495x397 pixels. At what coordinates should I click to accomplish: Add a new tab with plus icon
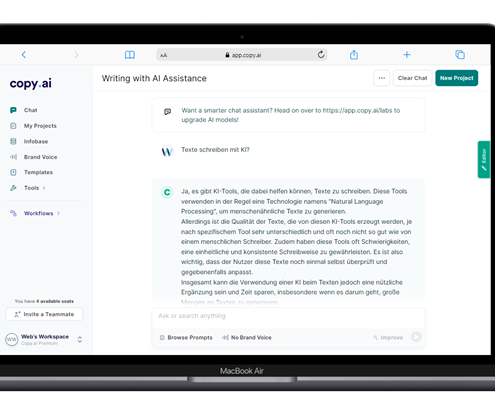407,54
